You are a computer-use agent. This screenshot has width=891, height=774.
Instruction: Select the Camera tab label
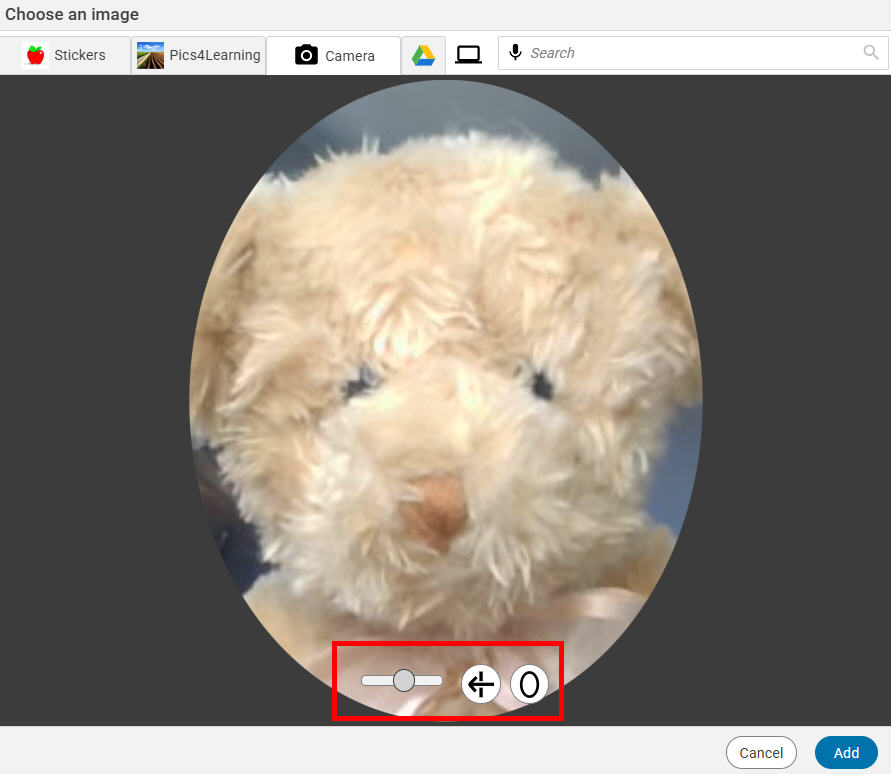(349, 56)
